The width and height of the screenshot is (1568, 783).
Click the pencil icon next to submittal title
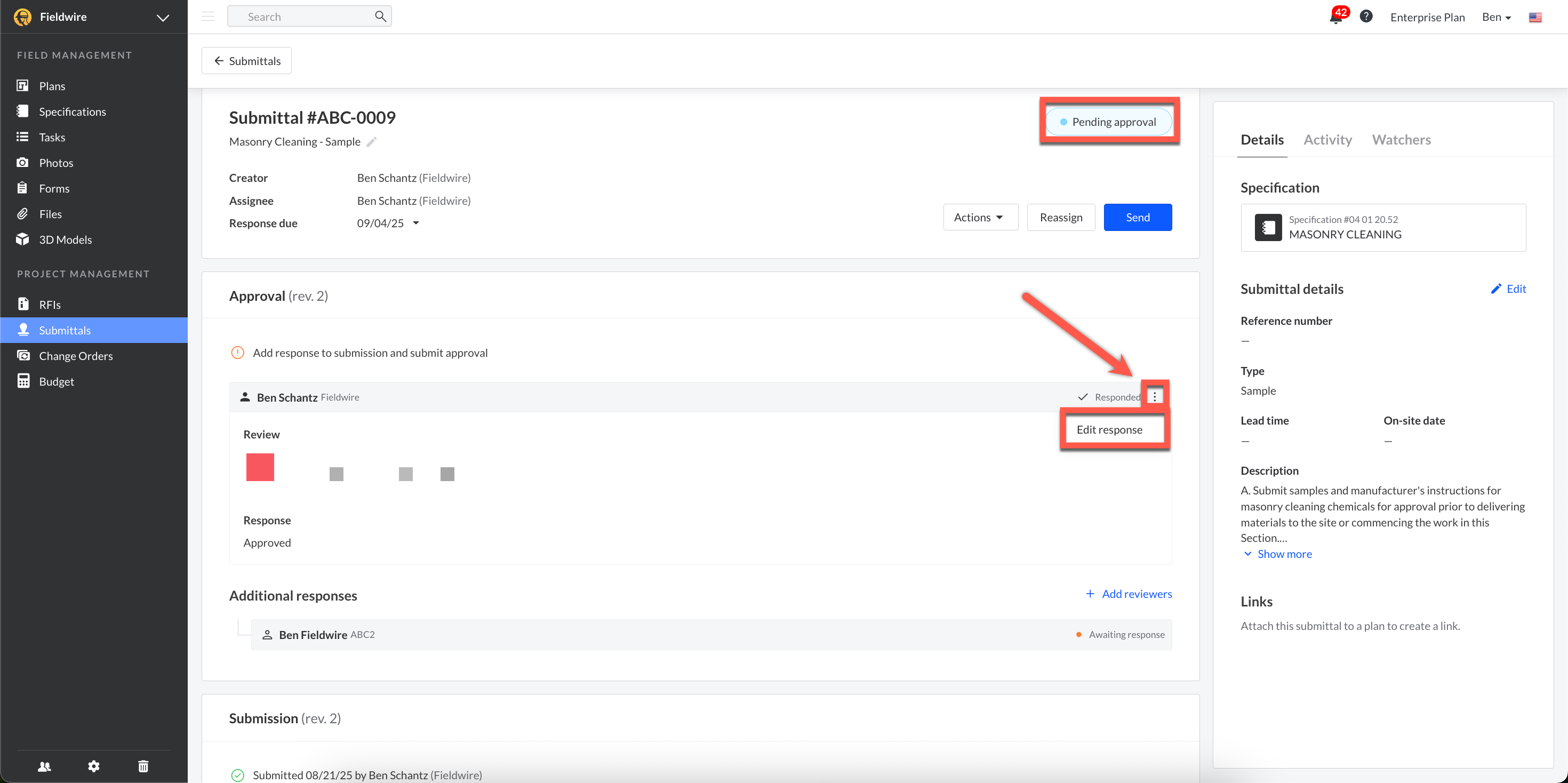click(x=371, y=142)
